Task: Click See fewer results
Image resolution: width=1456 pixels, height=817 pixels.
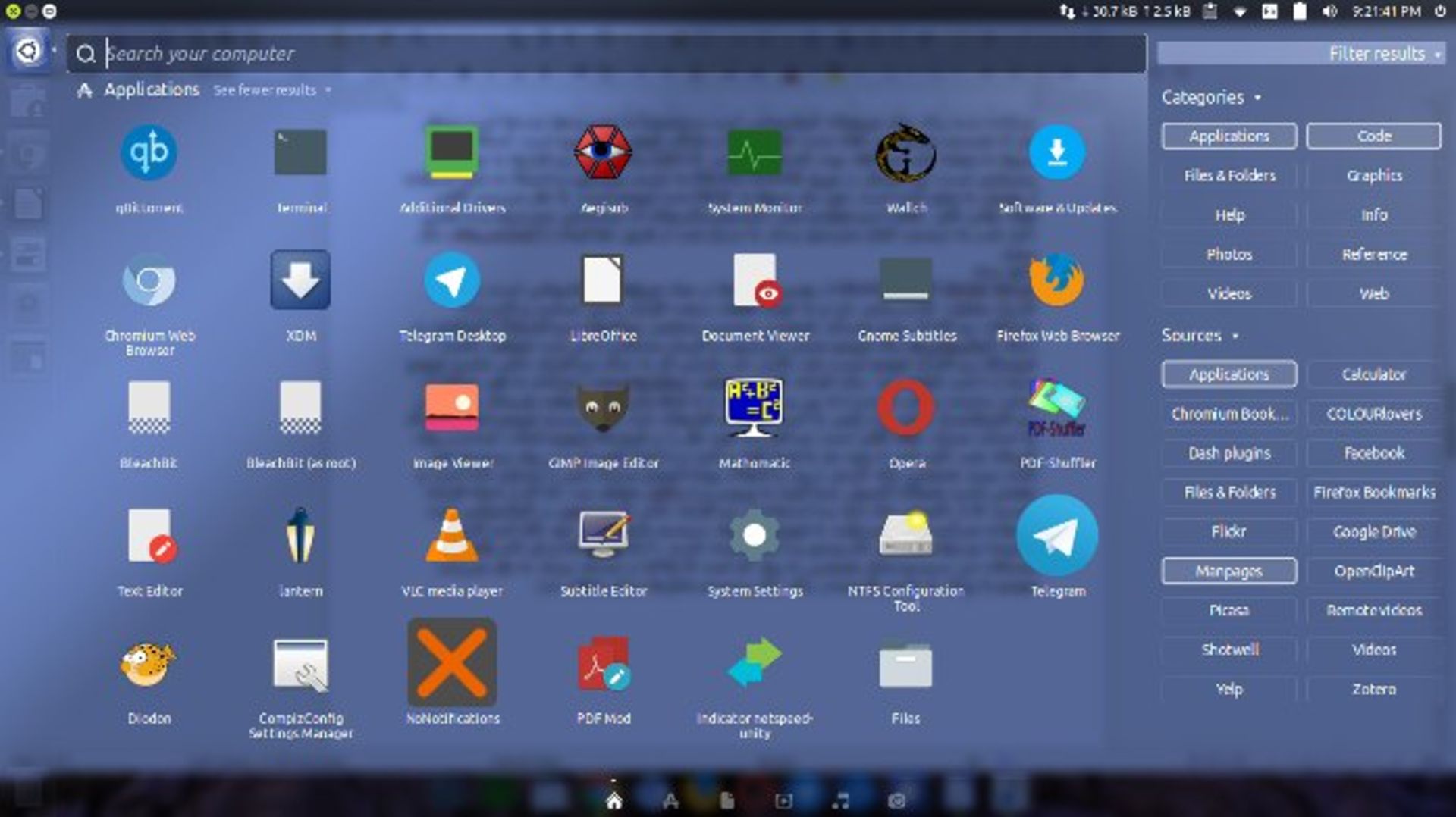Action: click(272, 90)
